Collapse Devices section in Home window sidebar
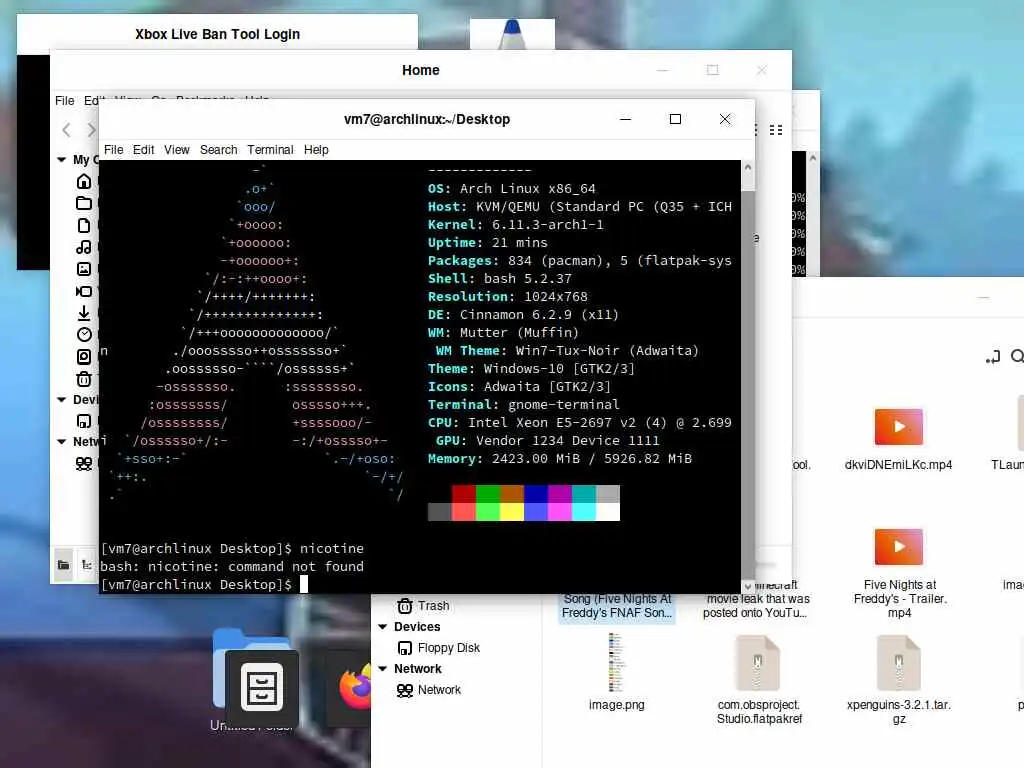The height and width of the screenshot is (768, 1024). click(61, 400)
